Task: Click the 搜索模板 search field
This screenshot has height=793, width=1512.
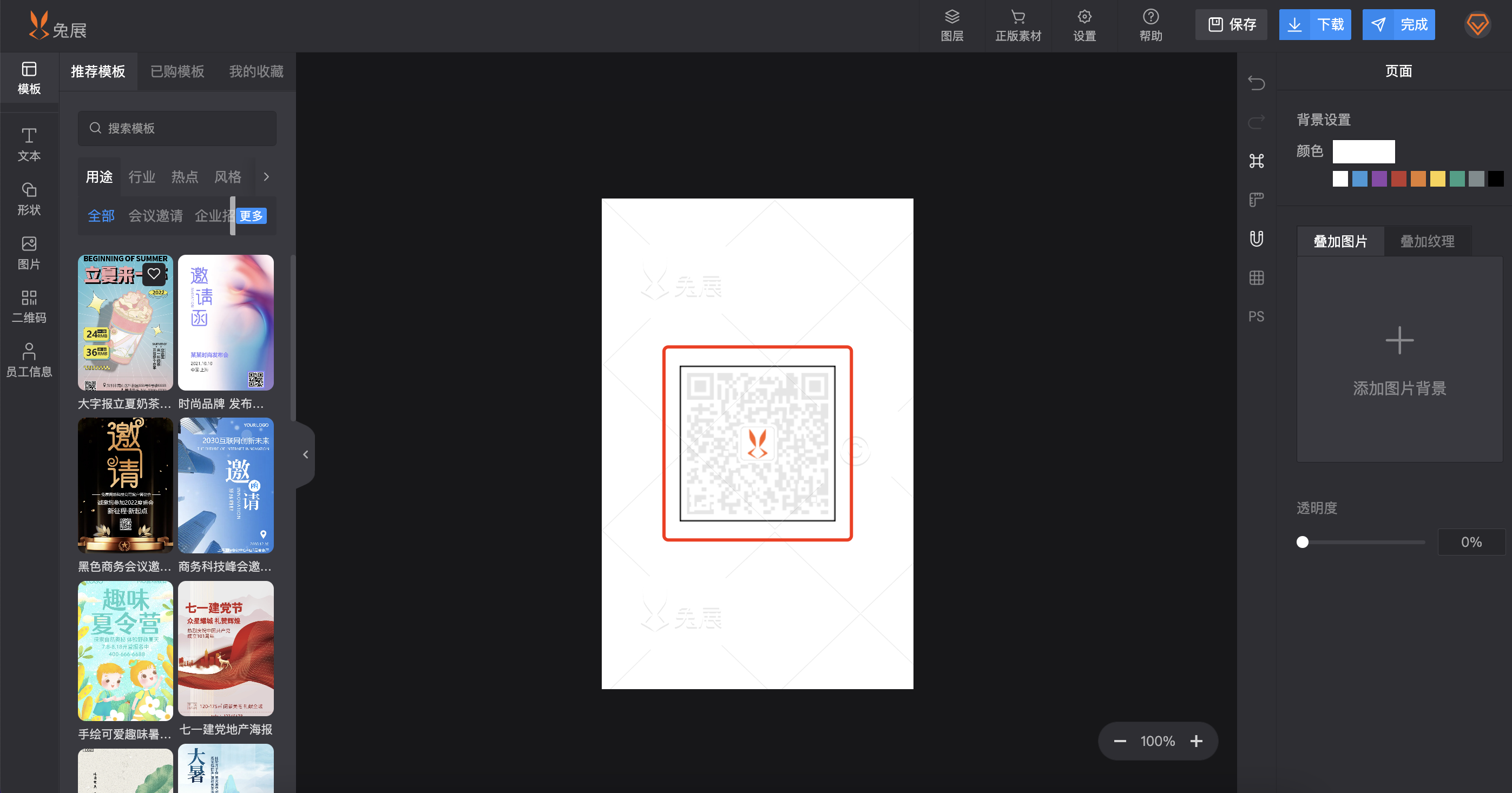Action: [176, 128]
